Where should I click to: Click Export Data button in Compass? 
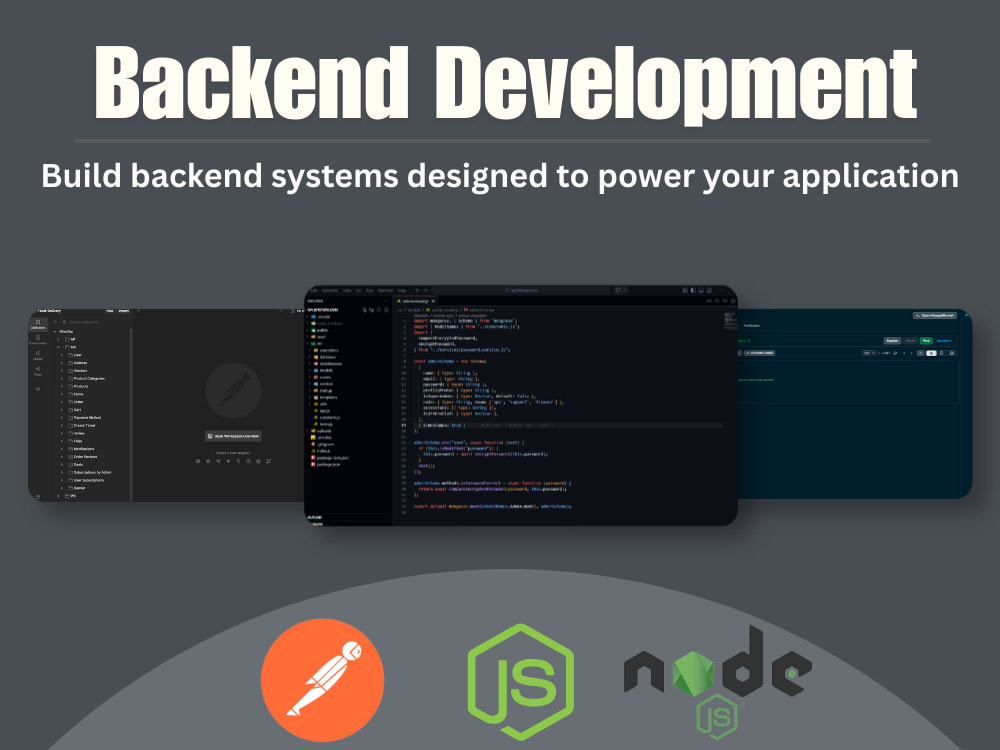760,353
